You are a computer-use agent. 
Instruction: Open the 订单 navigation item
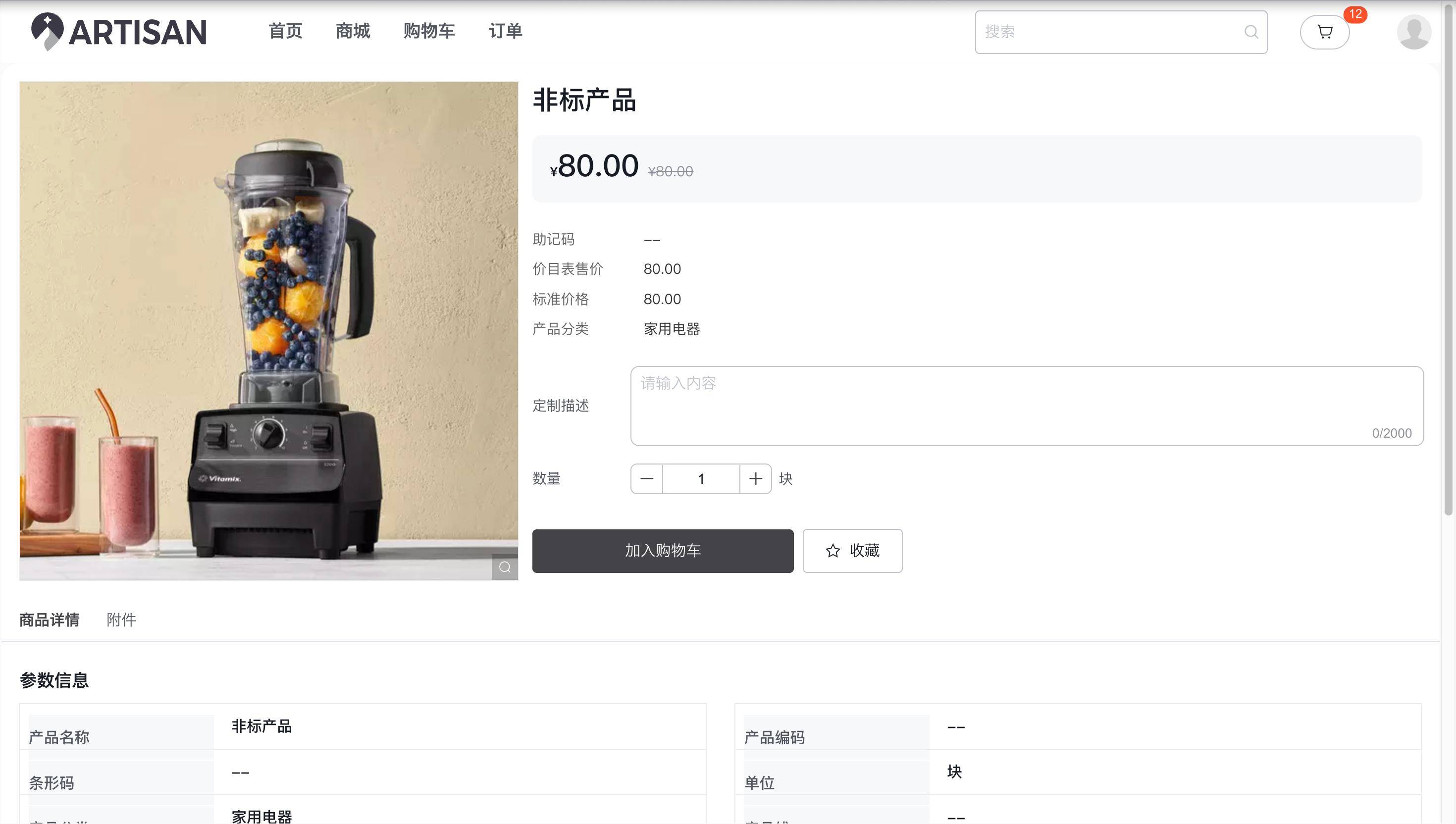[x=505, y=31]
